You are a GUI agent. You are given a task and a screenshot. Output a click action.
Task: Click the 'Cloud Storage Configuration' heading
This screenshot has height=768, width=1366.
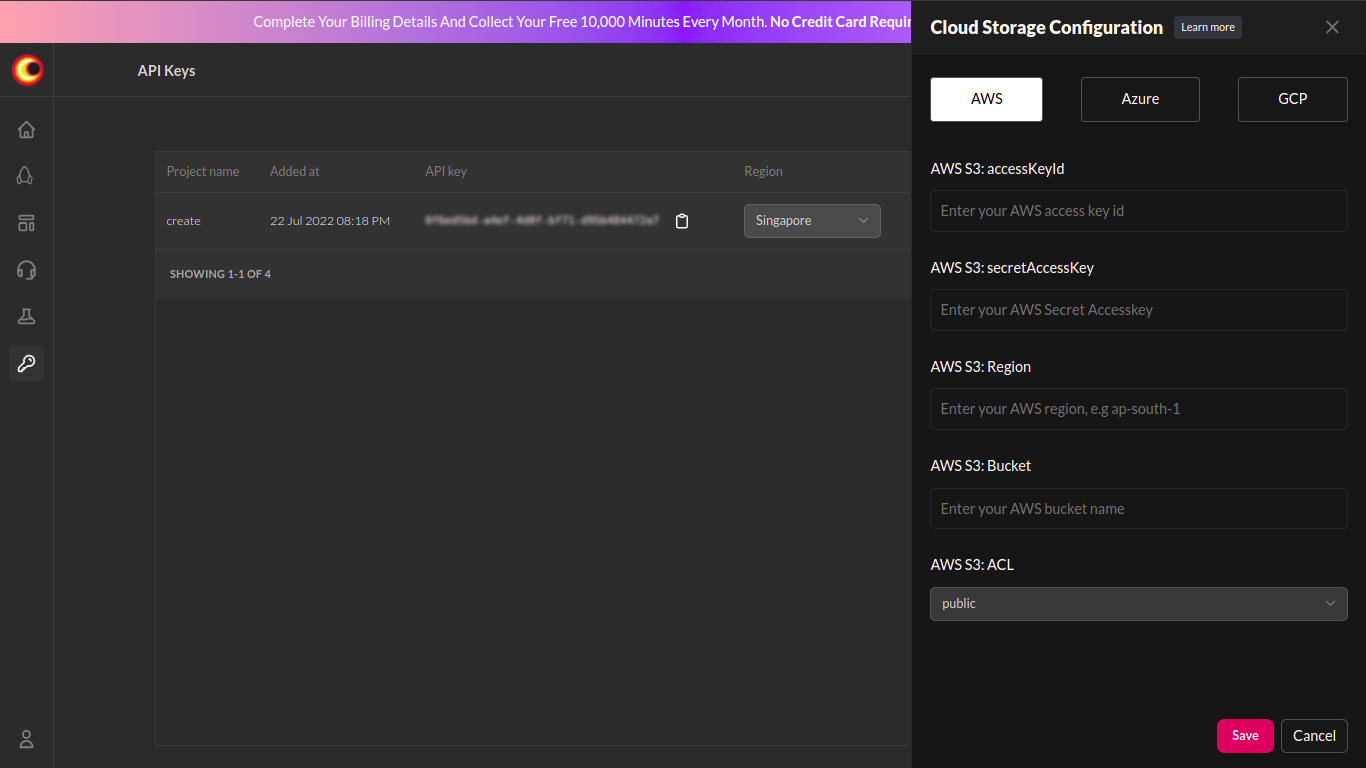pos(1046,28)
